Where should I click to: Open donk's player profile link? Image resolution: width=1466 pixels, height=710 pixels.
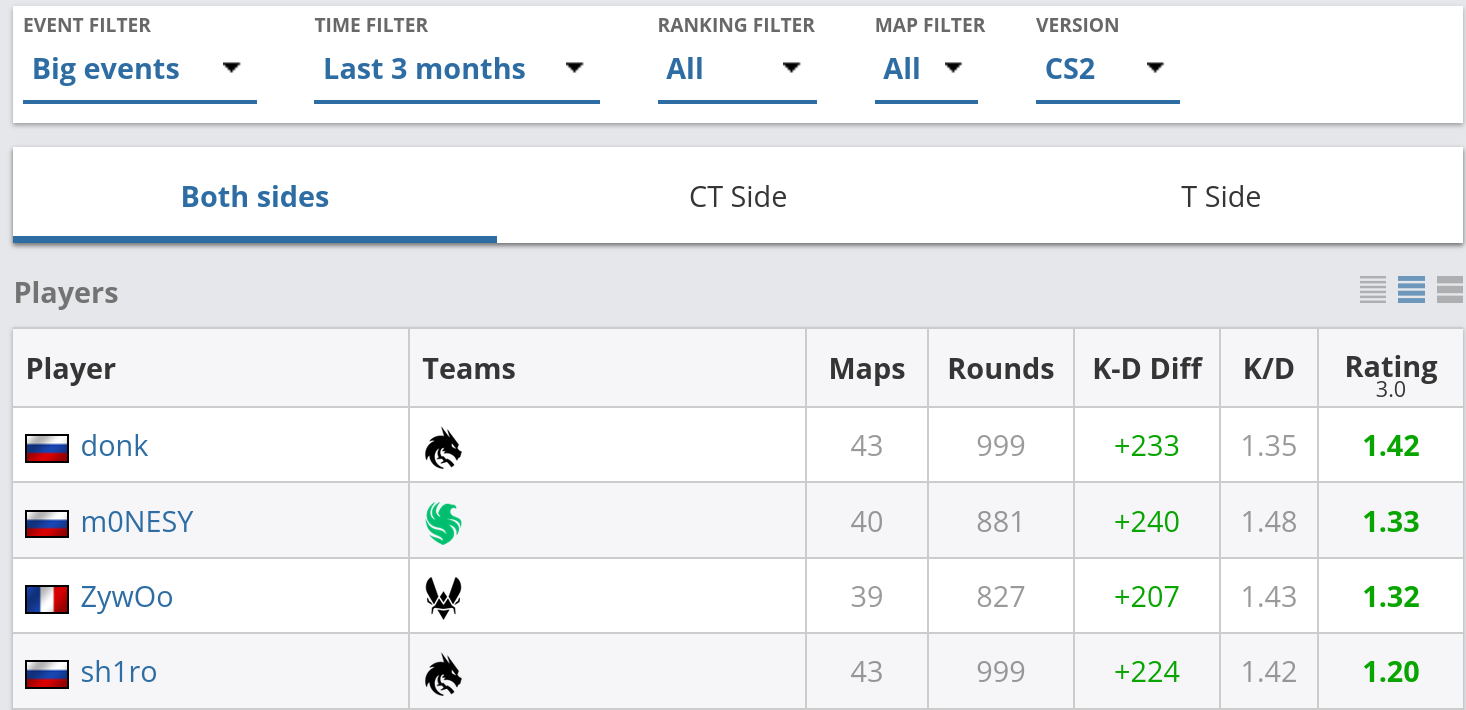tap(114, 446)
